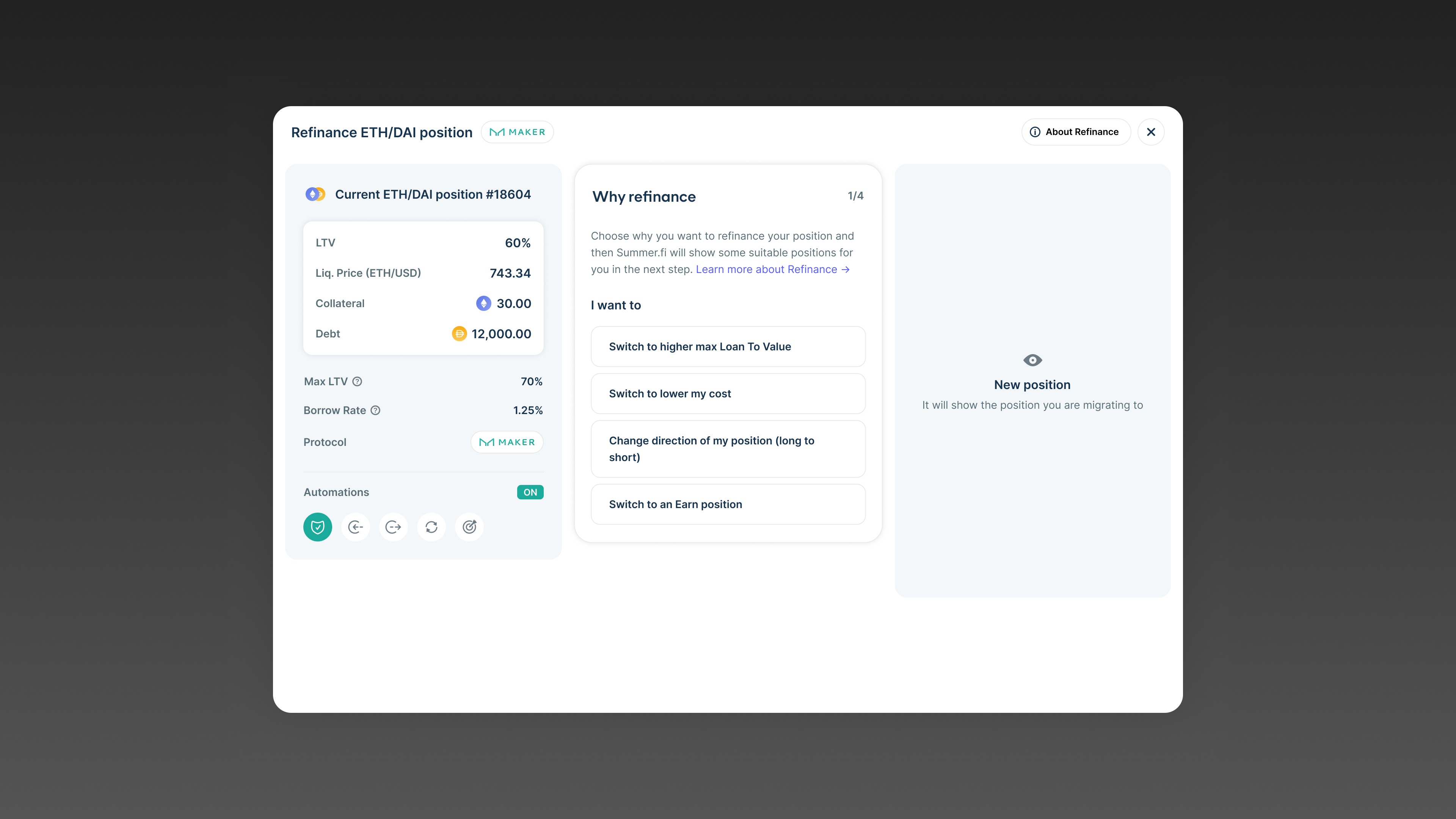The width and height of the screenshot is (1456, 819).
Task: Click the ETH/DAI token pair icon
Action: pyautogui.click(x=315, y=195)
